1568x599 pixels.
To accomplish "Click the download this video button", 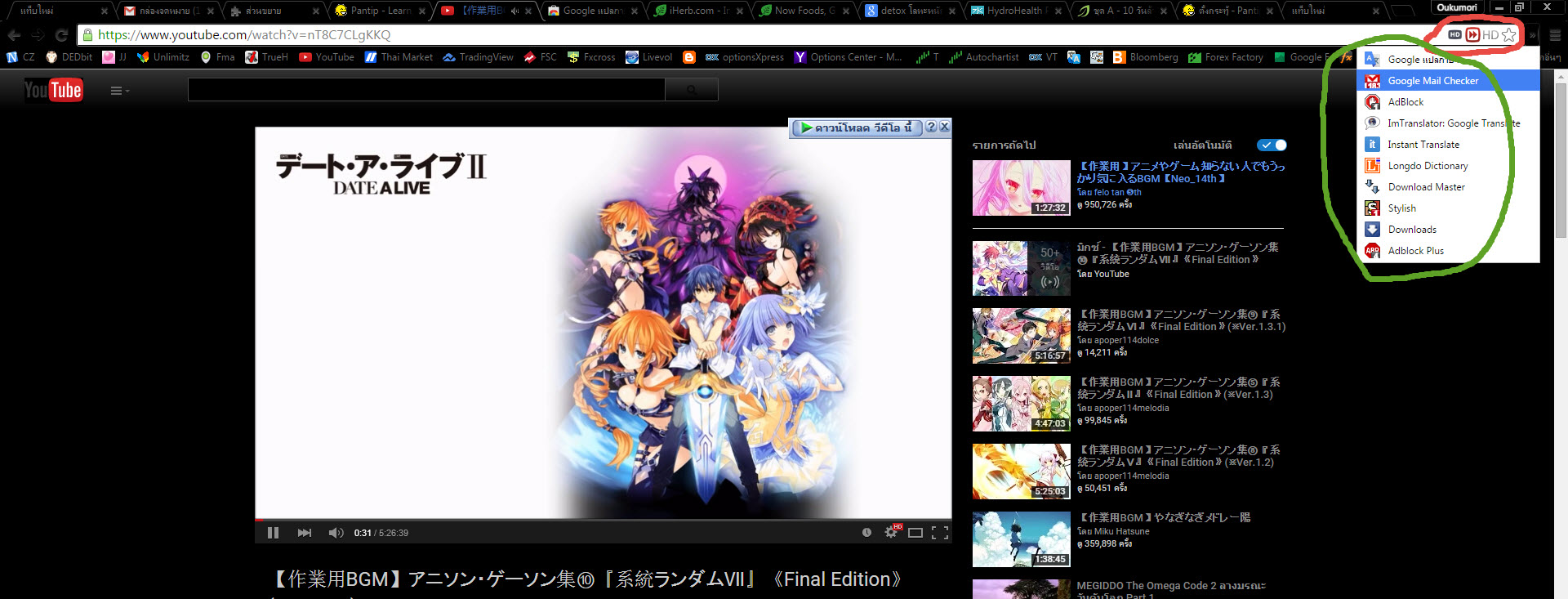I will point(856,127).
